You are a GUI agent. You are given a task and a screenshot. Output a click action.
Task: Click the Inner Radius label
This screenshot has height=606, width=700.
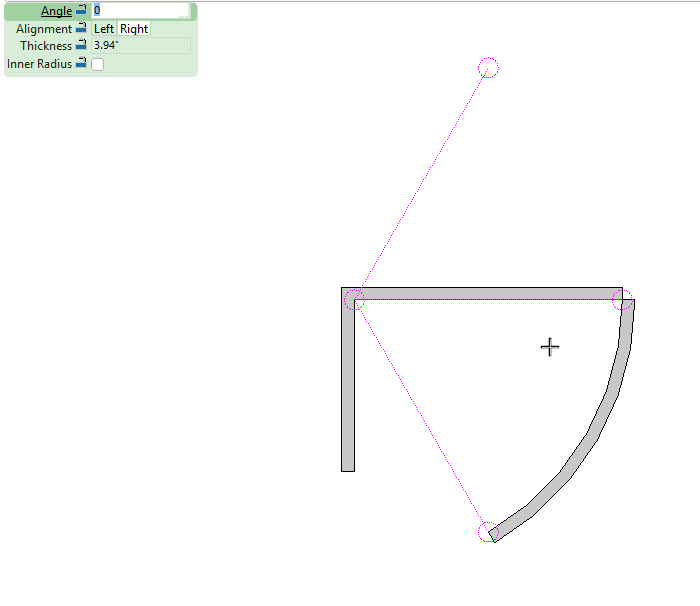point(39,64)
